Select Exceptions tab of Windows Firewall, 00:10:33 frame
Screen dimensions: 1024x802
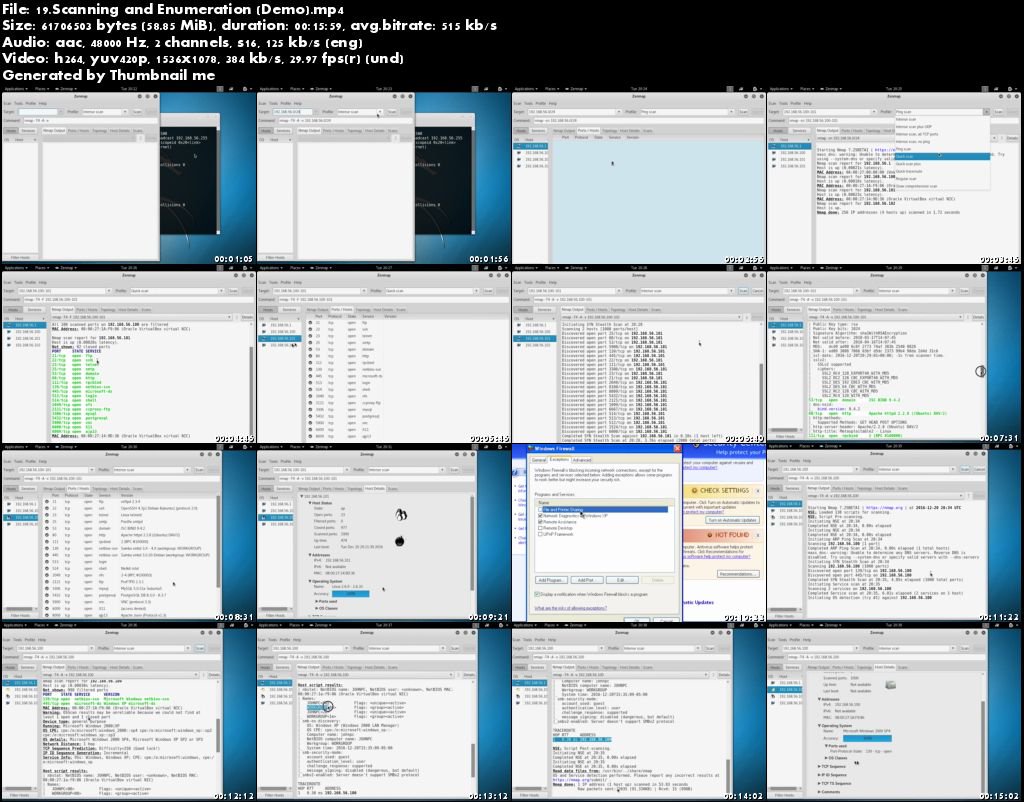coord(559,459)
